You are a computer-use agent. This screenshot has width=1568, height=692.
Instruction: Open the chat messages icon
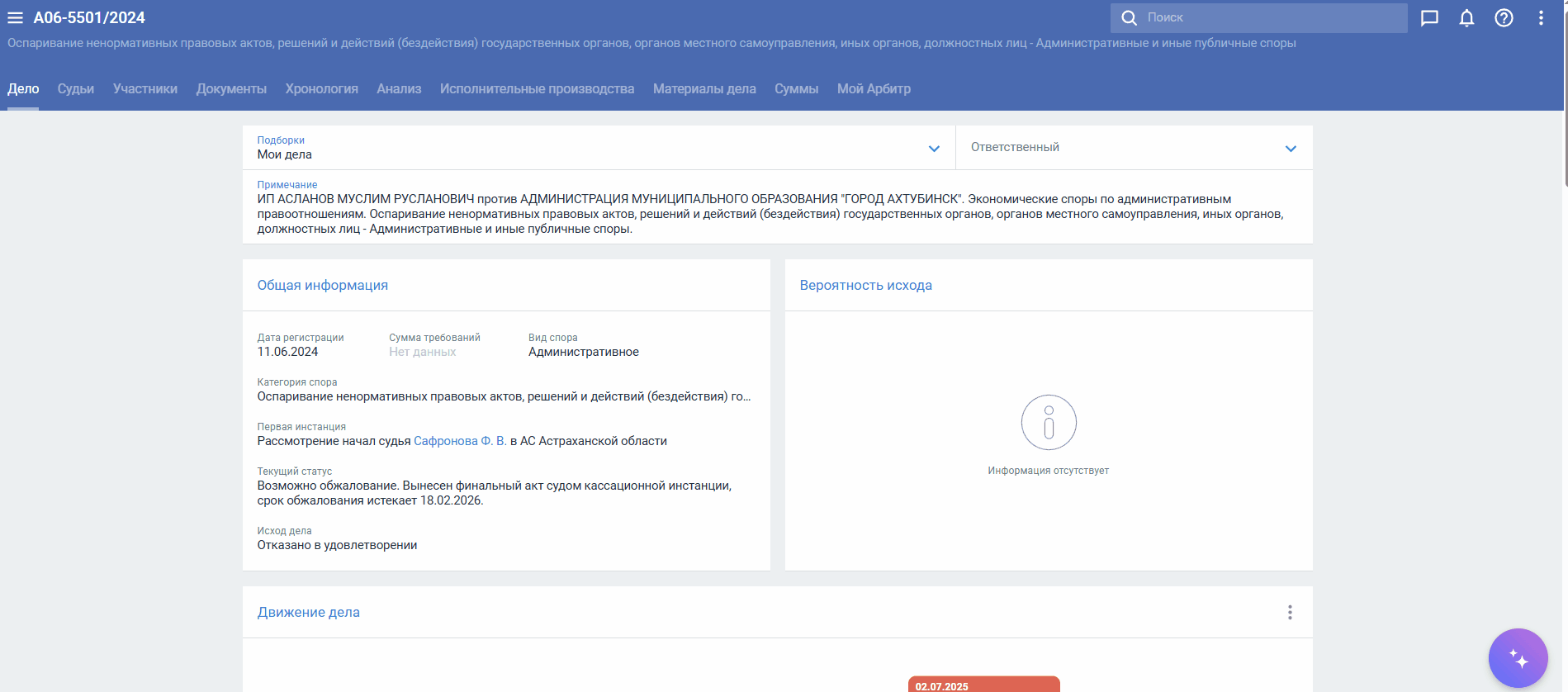pos(1429,18)
